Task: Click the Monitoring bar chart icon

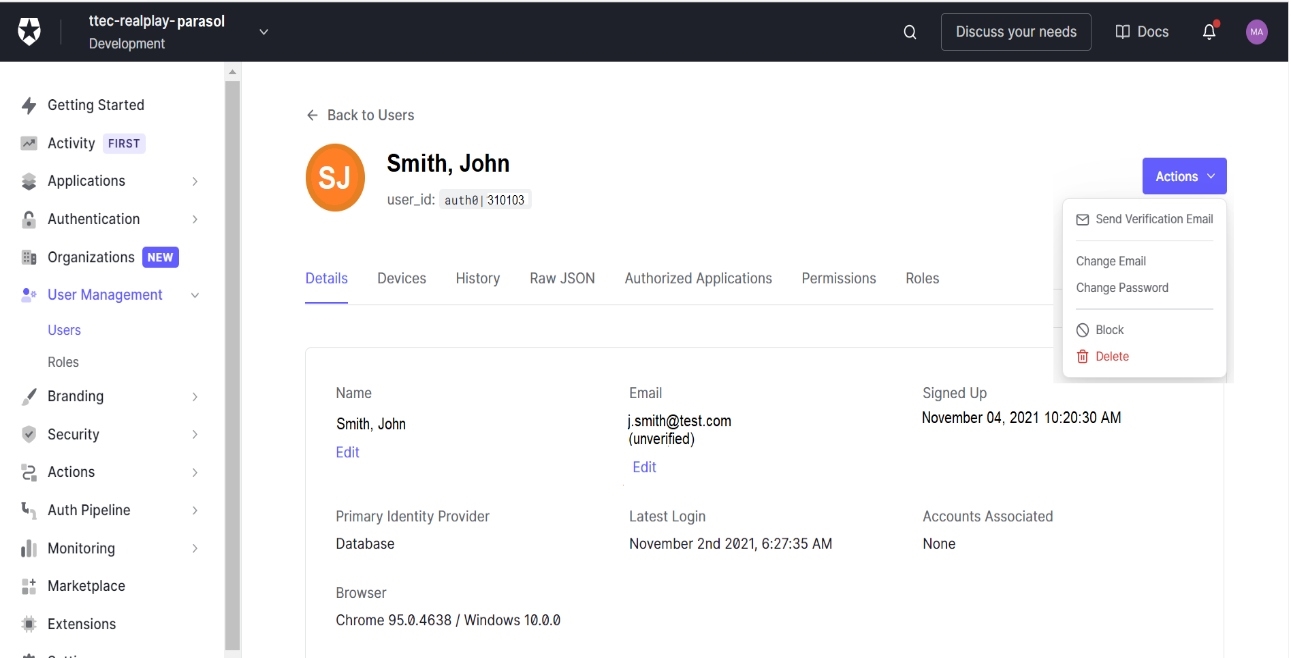Action: click(29, 549)
